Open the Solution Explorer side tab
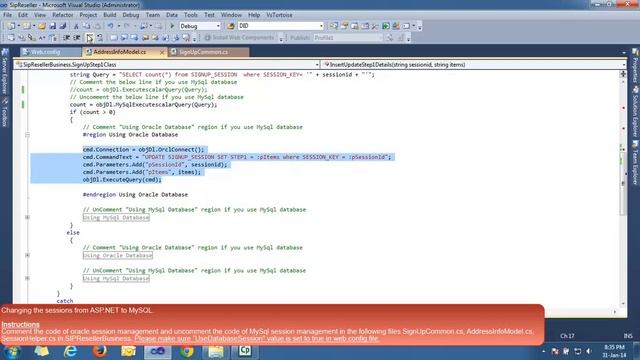 (635, 111)
